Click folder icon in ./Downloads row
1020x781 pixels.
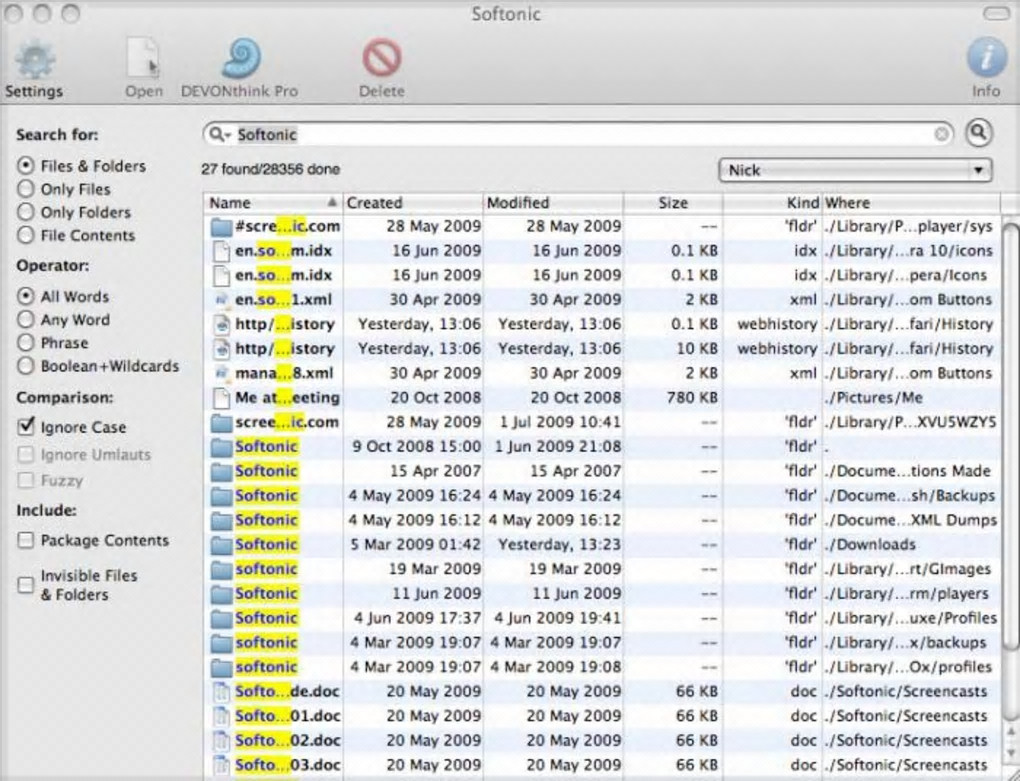[x=221, y=545]
